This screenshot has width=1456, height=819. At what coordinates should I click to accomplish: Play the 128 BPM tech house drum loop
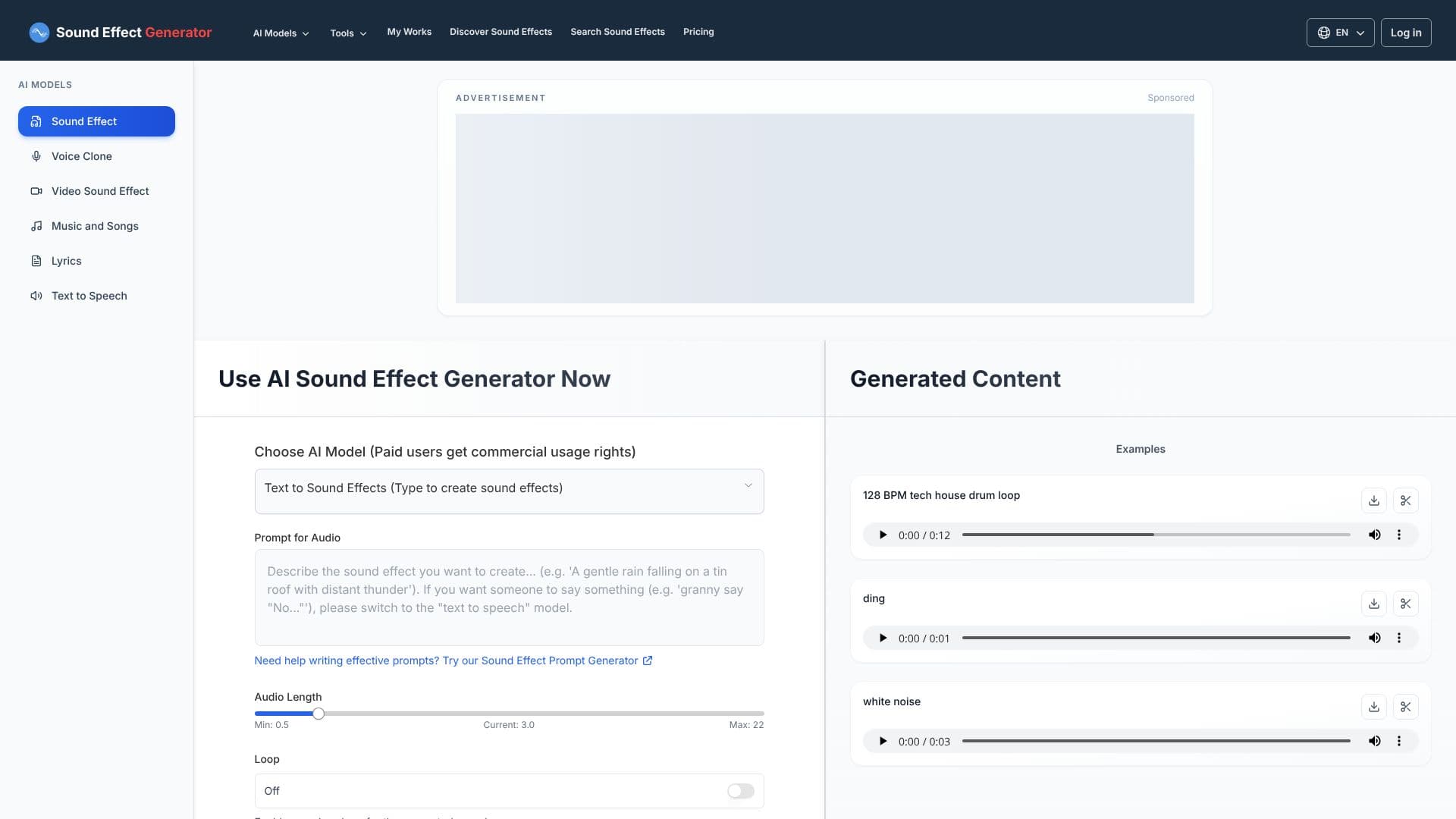(x=883, y=535)
